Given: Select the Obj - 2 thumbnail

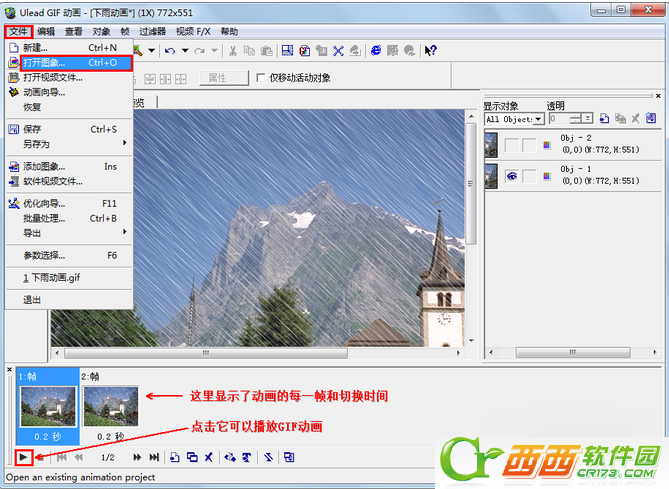Looking at the screenshot, I should [x=492, y=145].
